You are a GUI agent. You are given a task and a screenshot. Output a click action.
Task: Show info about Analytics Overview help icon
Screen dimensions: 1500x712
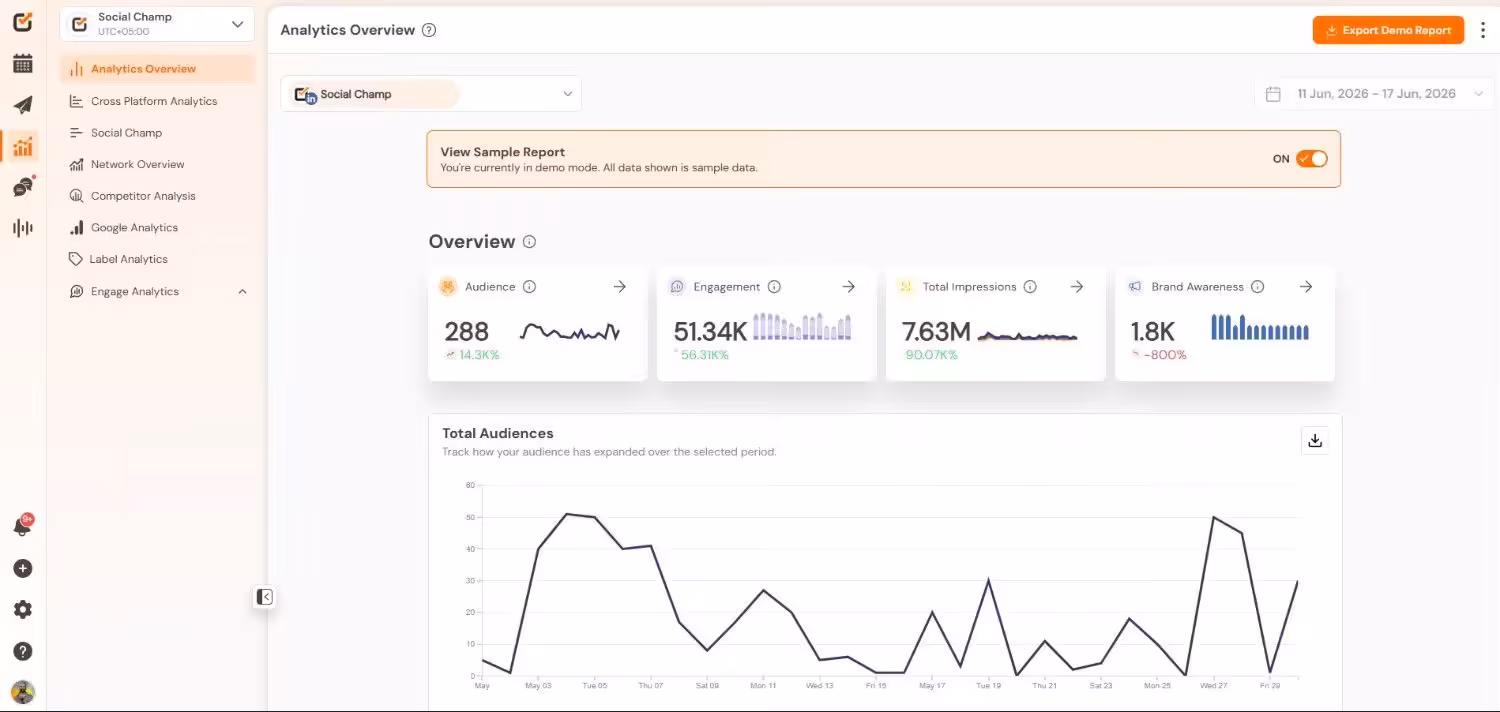click(429, 30)
